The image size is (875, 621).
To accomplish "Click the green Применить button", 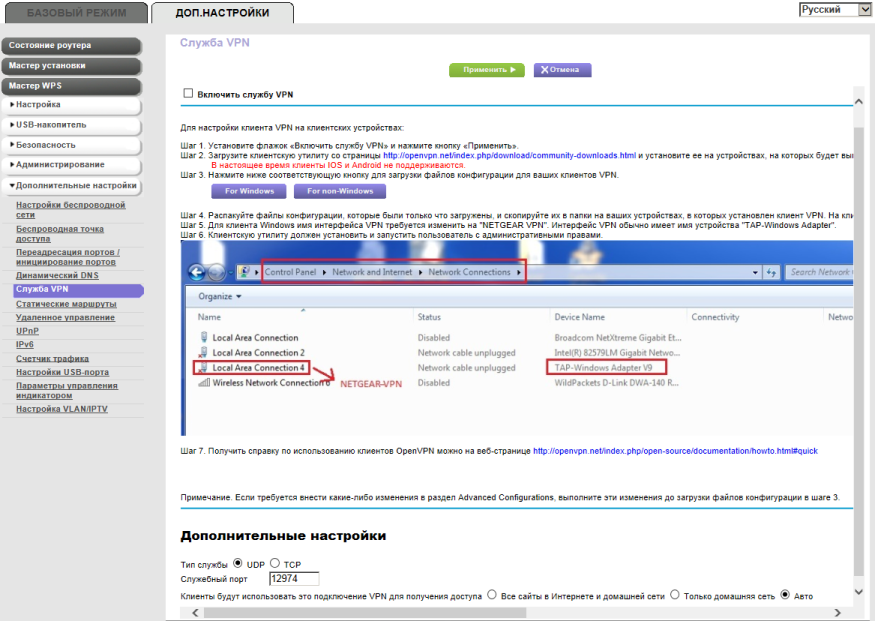I will [487, 70].
